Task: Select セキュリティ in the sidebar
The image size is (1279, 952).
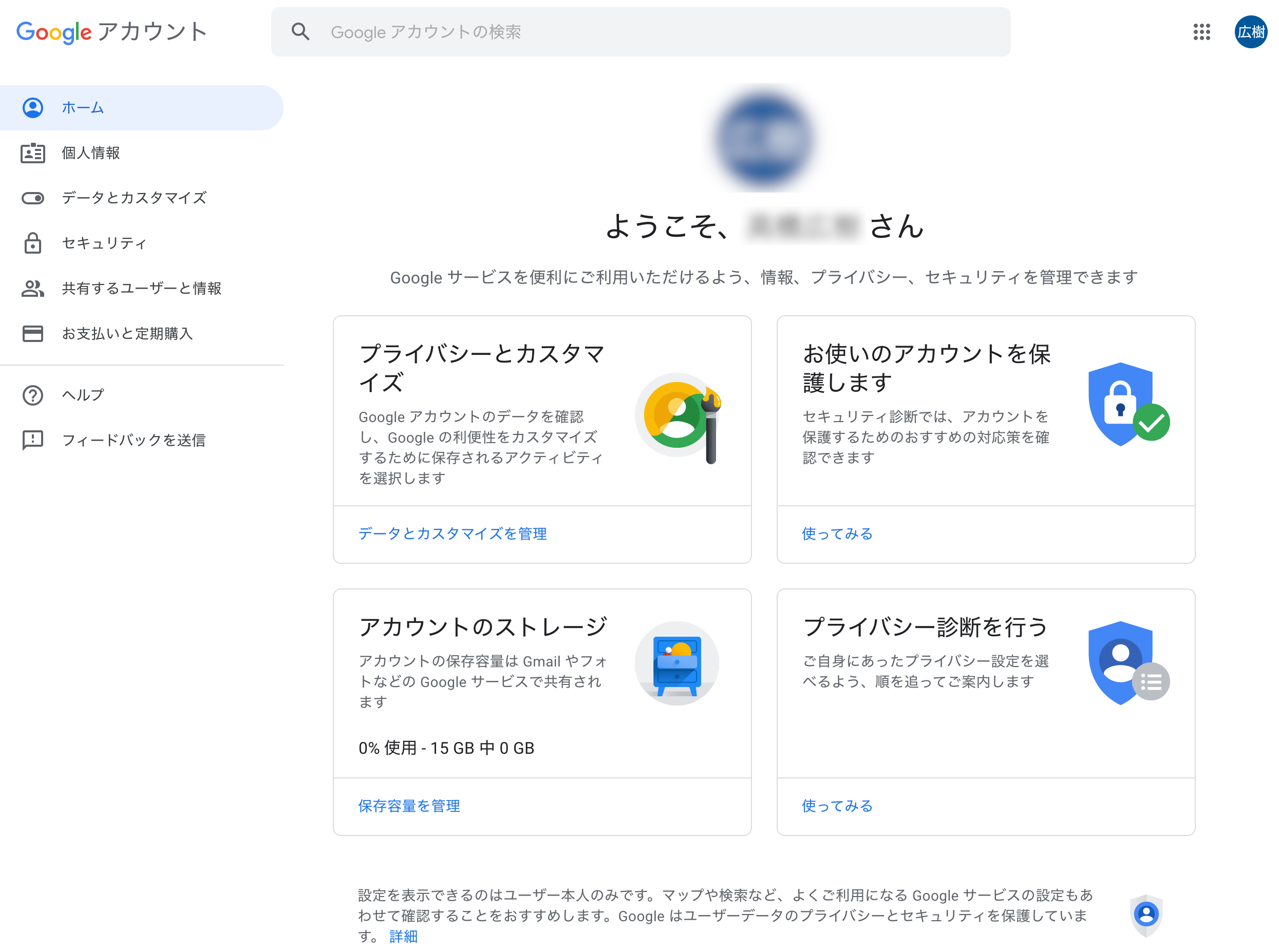Action: (104, 243)
